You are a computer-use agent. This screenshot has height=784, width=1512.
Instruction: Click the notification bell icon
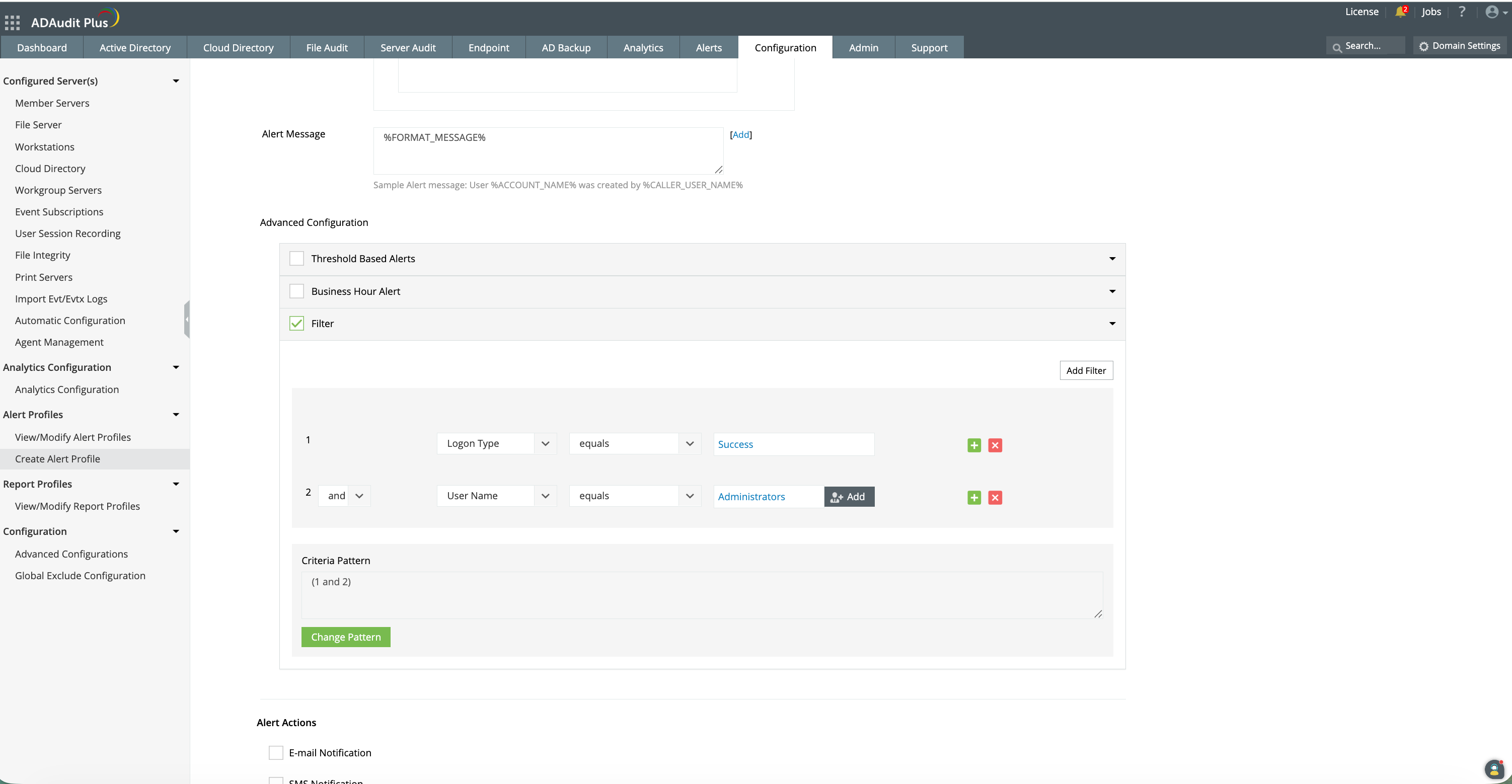(x=1400, y=12)
